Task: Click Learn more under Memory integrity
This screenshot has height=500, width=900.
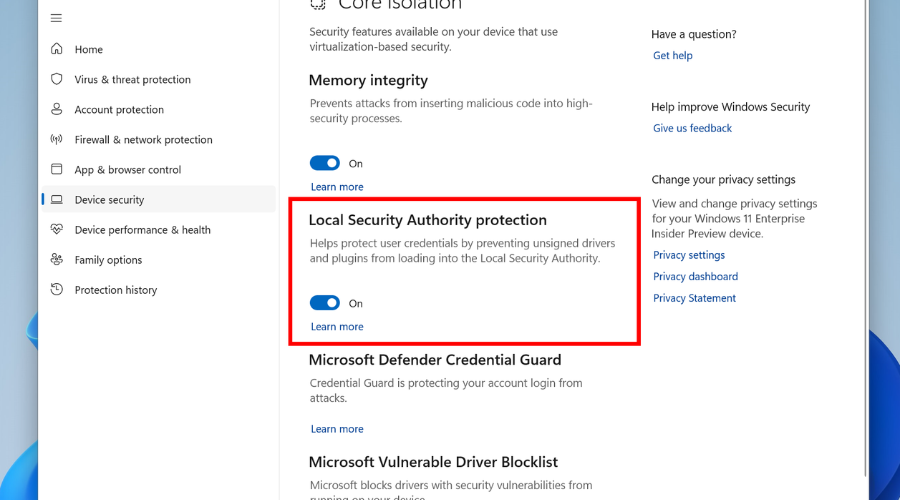Action: pos(337,187)
